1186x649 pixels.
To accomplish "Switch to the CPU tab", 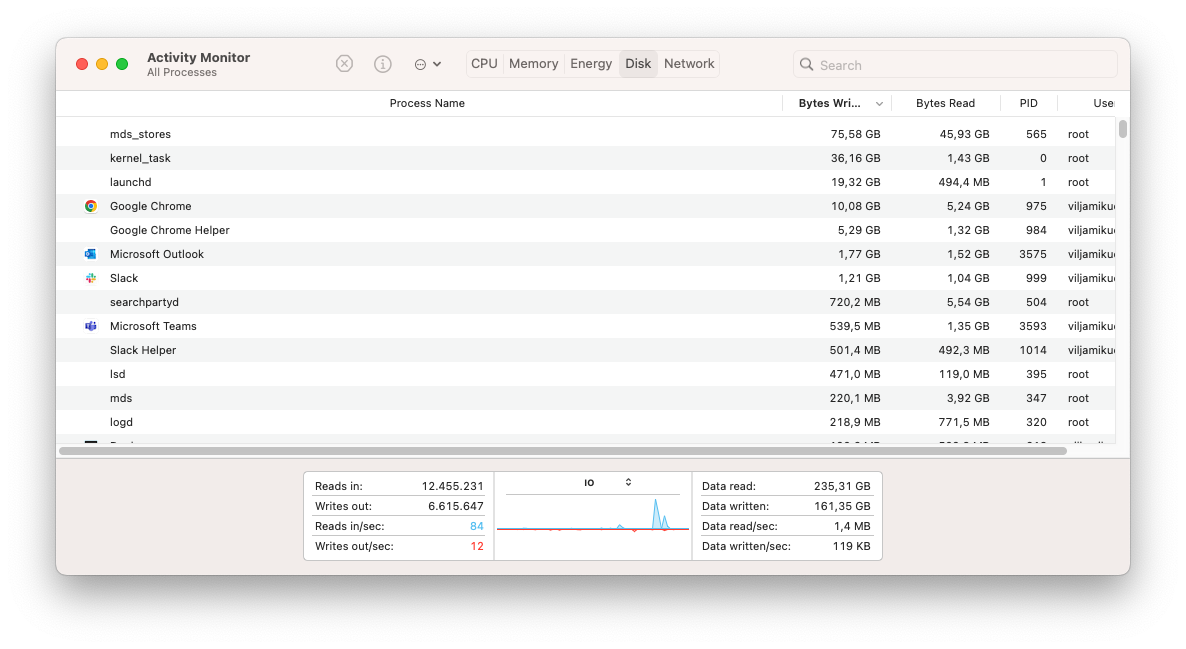I will (484, 64).
